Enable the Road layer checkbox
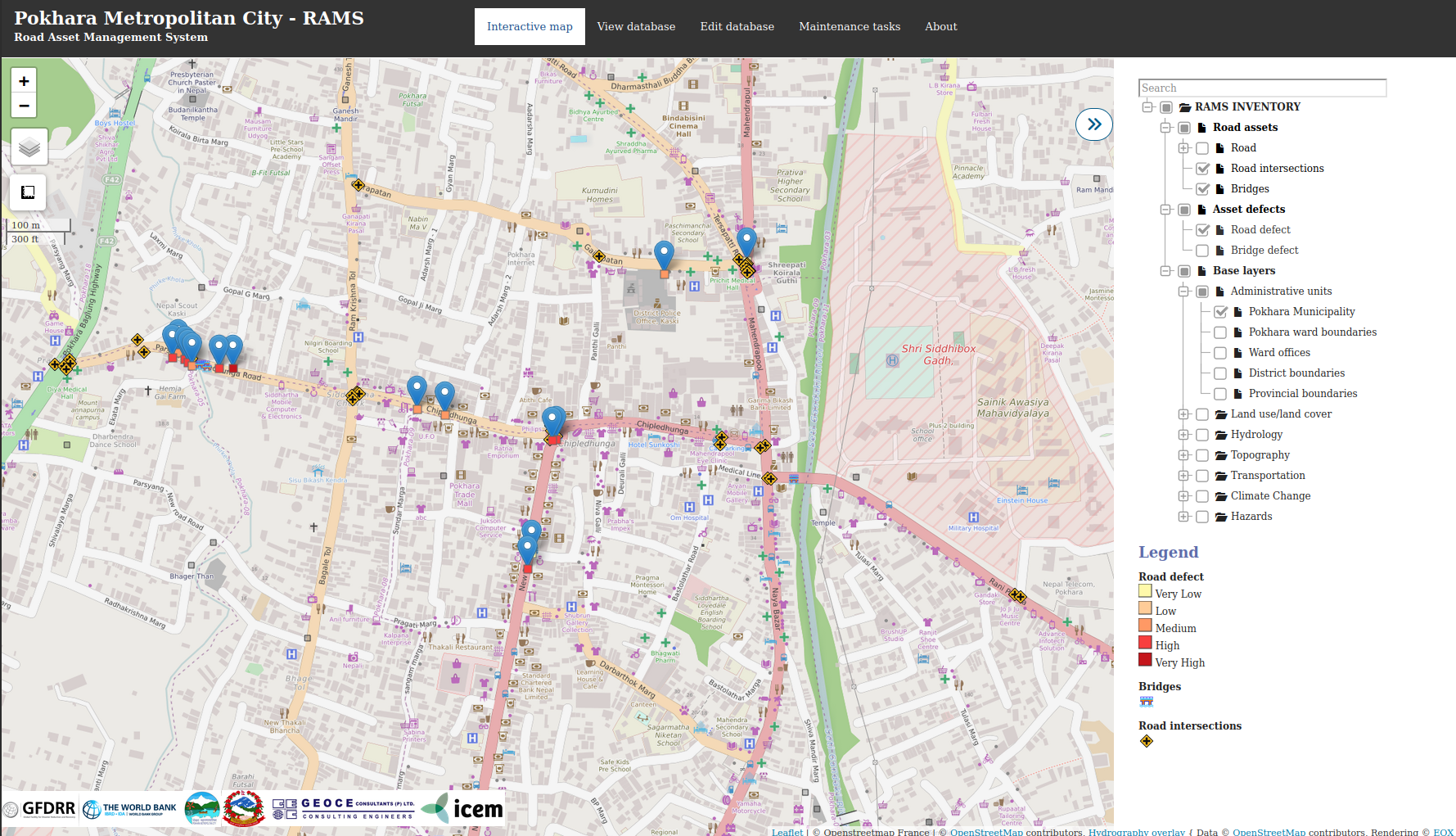 (x=1202, y=148)
